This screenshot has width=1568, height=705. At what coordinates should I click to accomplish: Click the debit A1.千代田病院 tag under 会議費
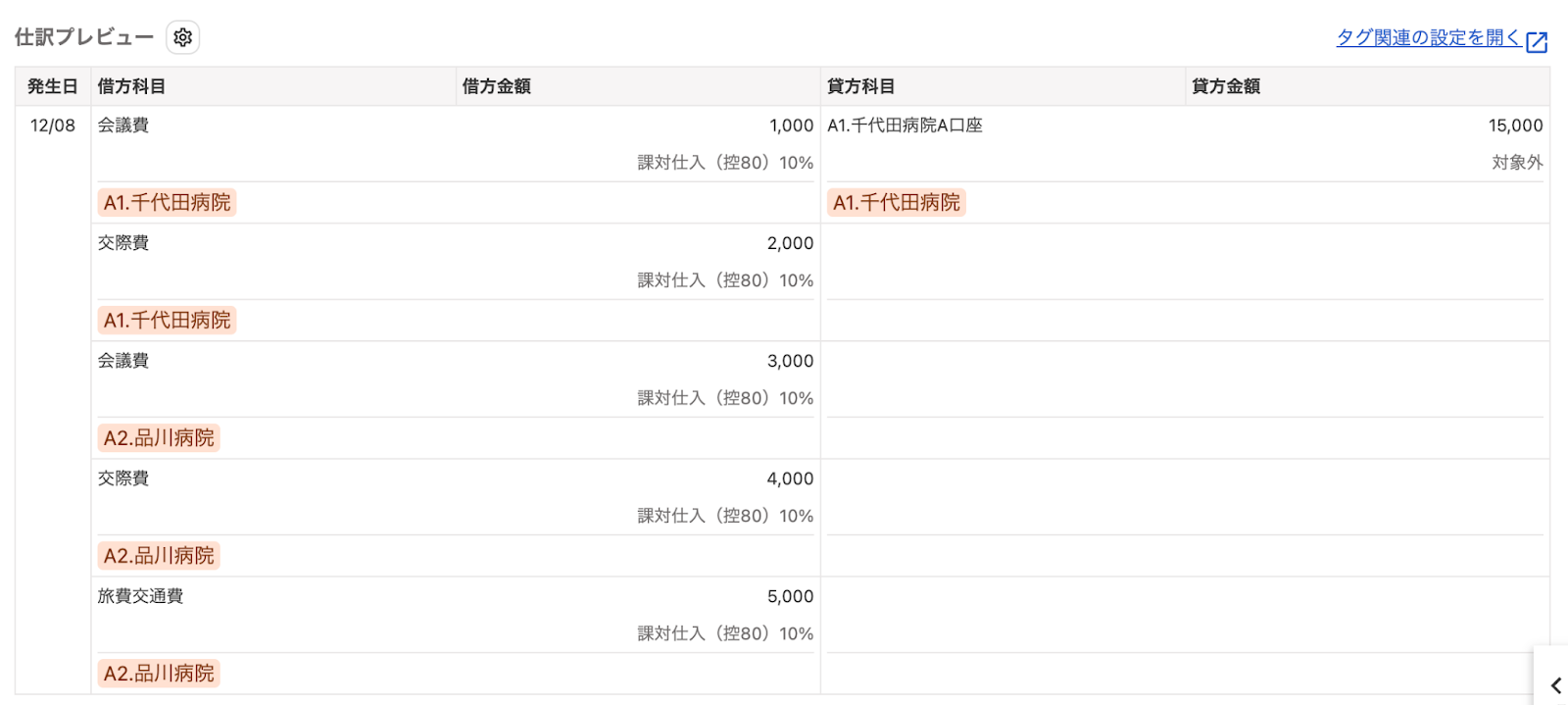[x=168, y=203]
